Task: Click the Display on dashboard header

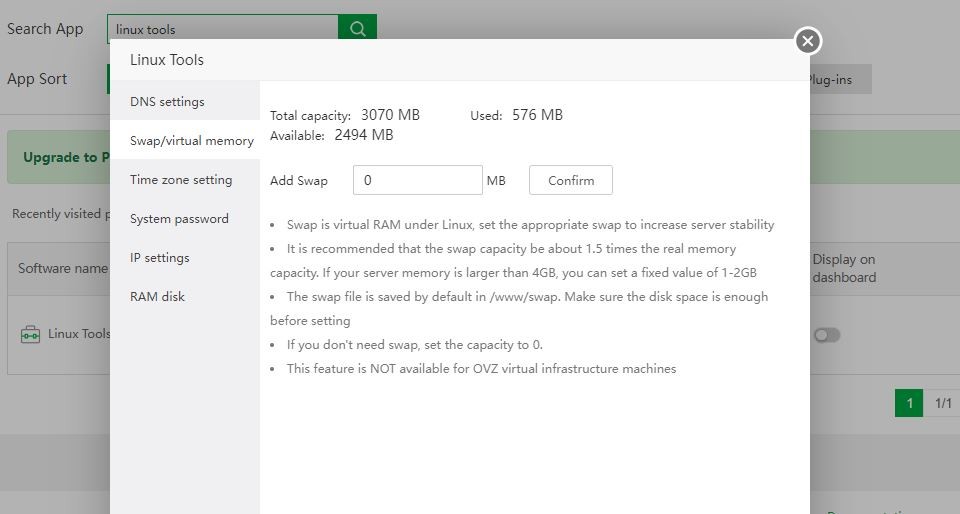Action: click(843, 268)
